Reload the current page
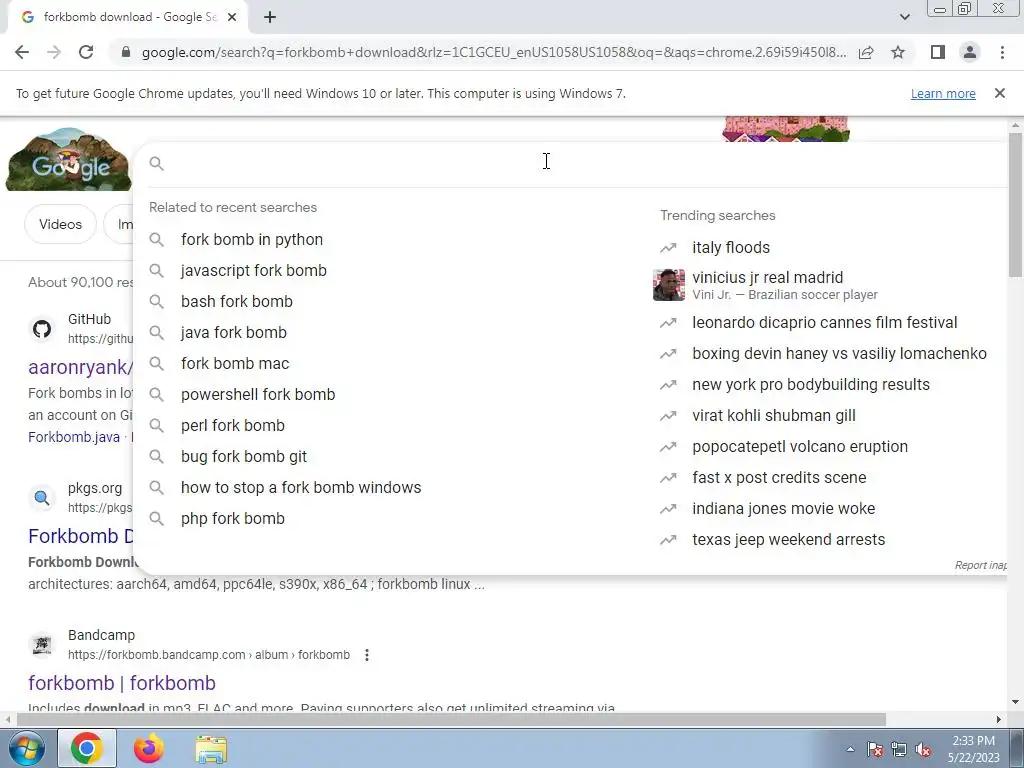1024x768 pixels. 86,52
